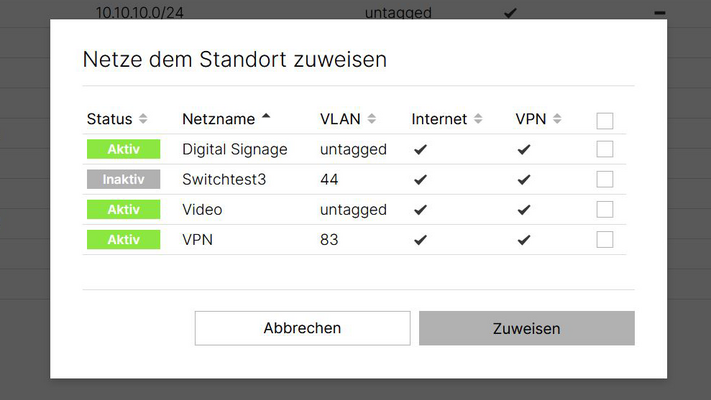Image resolution: width=711 pixels, height=400 pixels.
Task: Sort table by Status column arrows
Action: click(144, 119)
